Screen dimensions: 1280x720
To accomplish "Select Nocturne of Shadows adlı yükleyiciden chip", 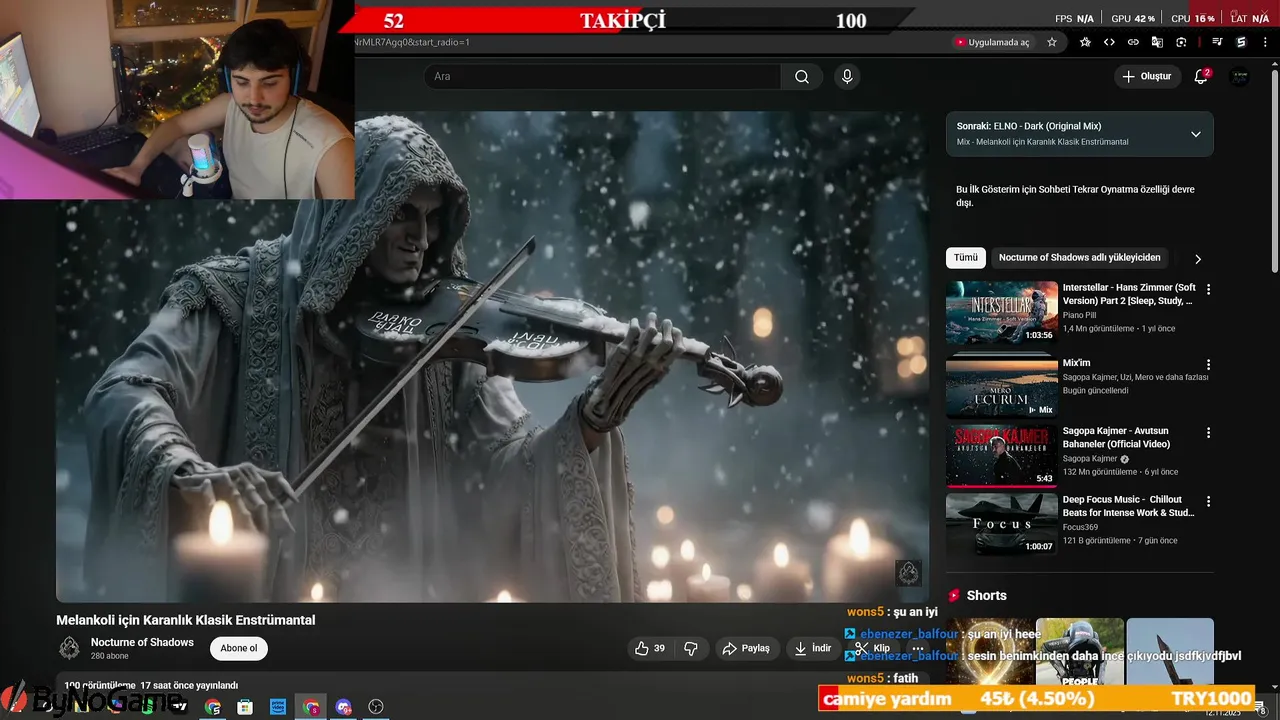I will tap(1080, 258).
